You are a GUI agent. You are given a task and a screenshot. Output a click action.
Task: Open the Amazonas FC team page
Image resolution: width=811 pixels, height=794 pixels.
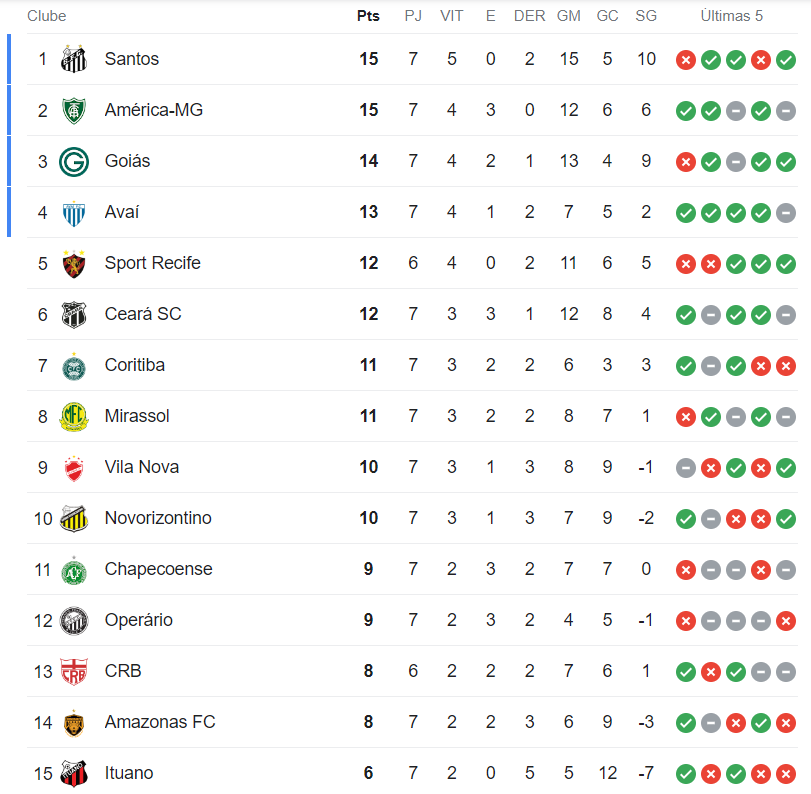(160, 722)
